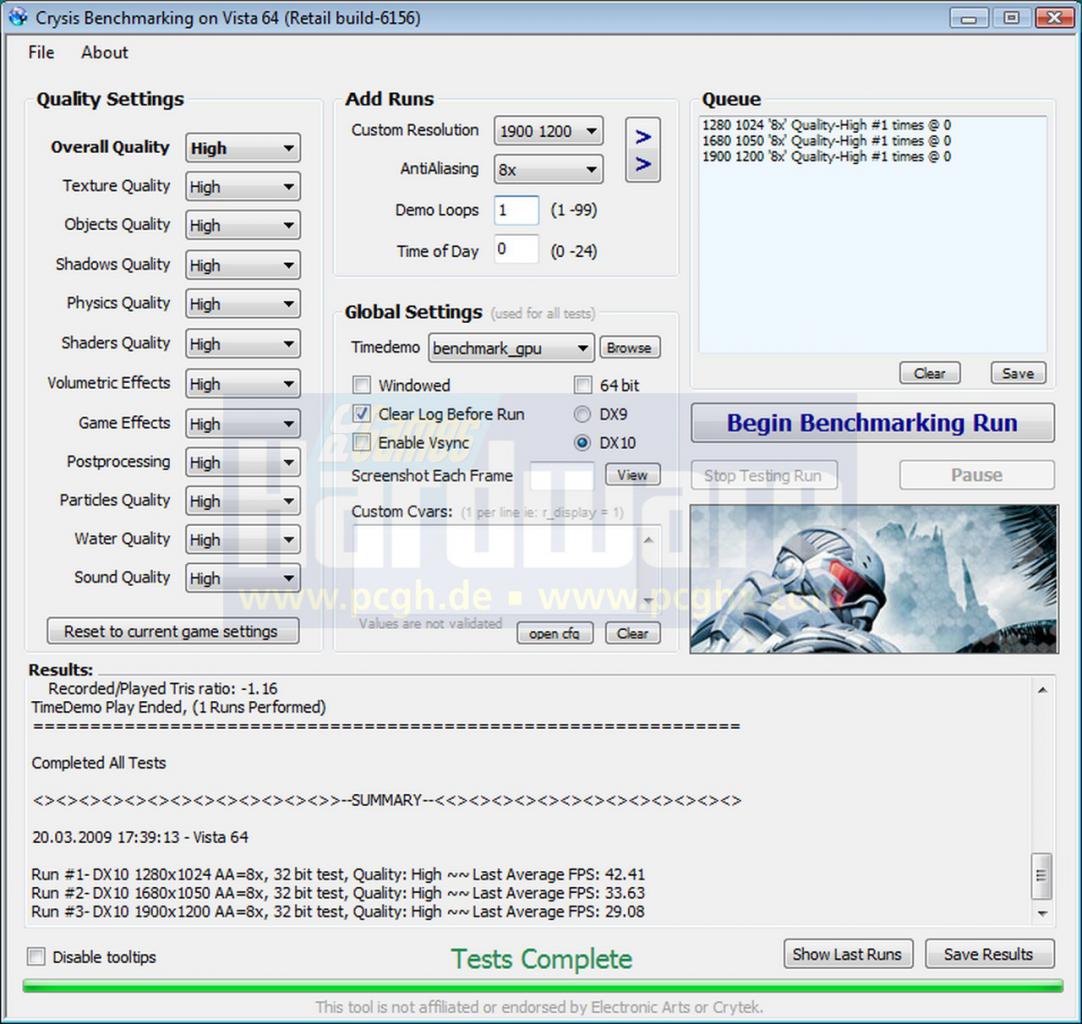
Task: Enable the Vsync checkbox
Action: 362,442
